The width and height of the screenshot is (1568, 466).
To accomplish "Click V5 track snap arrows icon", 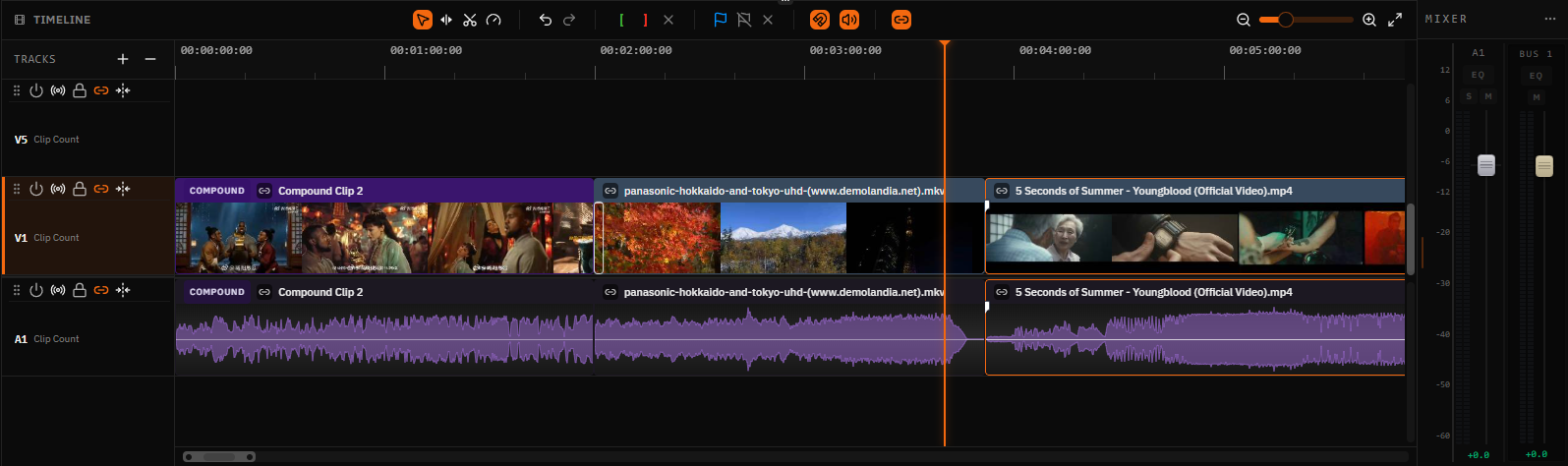I will 123,90.
